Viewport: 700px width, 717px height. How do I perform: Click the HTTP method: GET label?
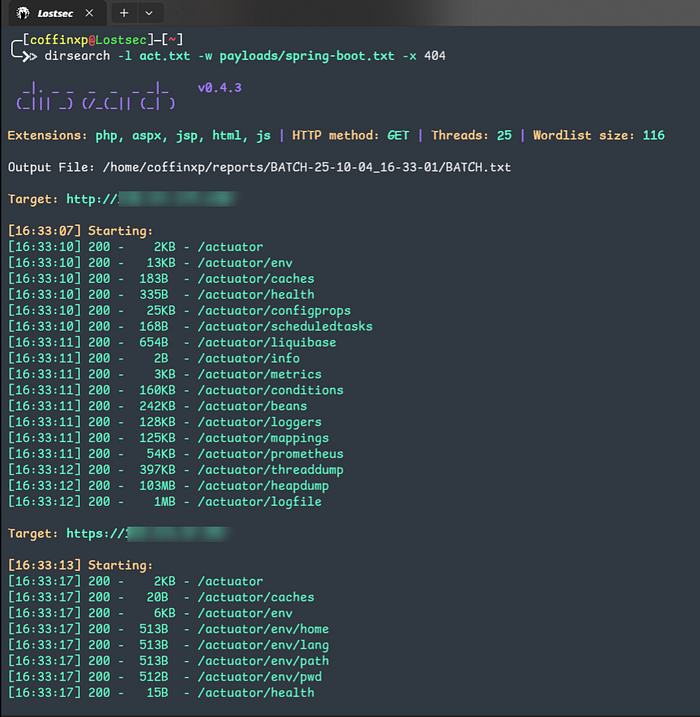pos(351,135)
